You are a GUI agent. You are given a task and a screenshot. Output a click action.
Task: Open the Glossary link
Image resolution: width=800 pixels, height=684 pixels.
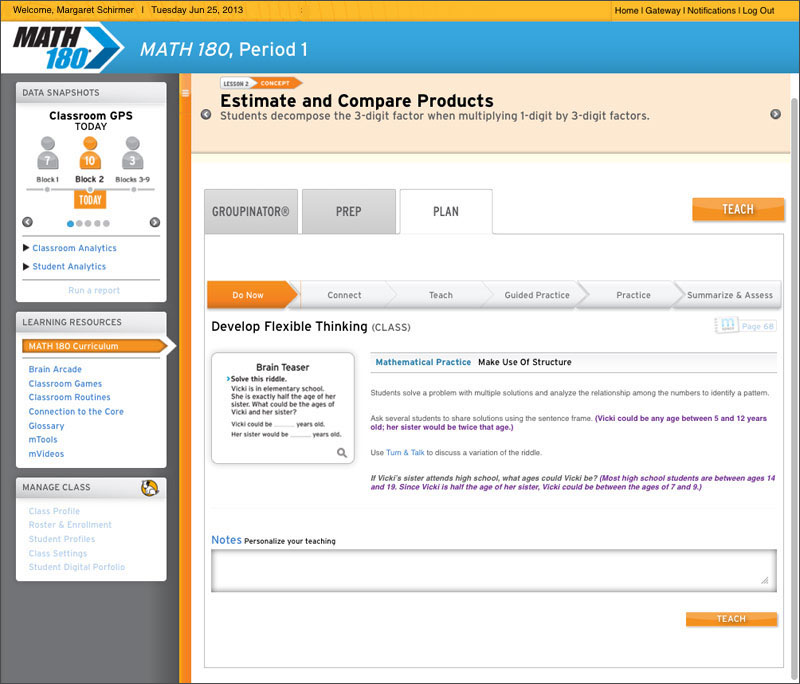(46, 426)
